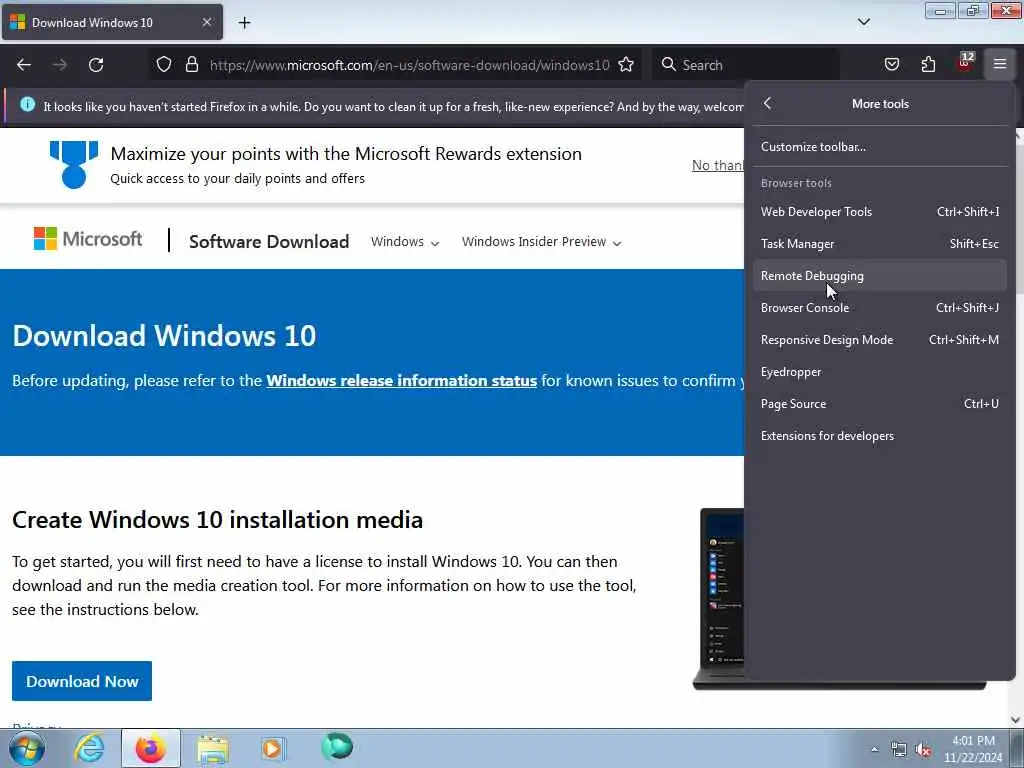1024x768 pixels.
Task: Click the Microsoft logo
Action: (x=88, y=239)
